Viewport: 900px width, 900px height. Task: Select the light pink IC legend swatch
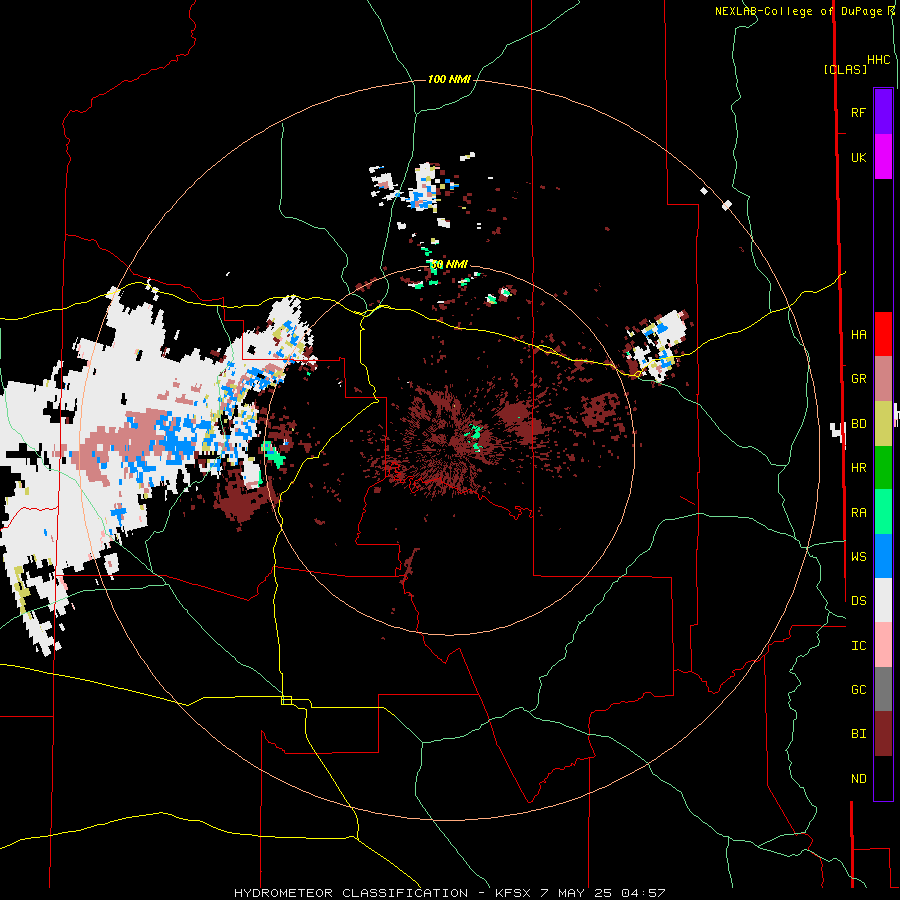pyautogui.click(x=883, y=645)
